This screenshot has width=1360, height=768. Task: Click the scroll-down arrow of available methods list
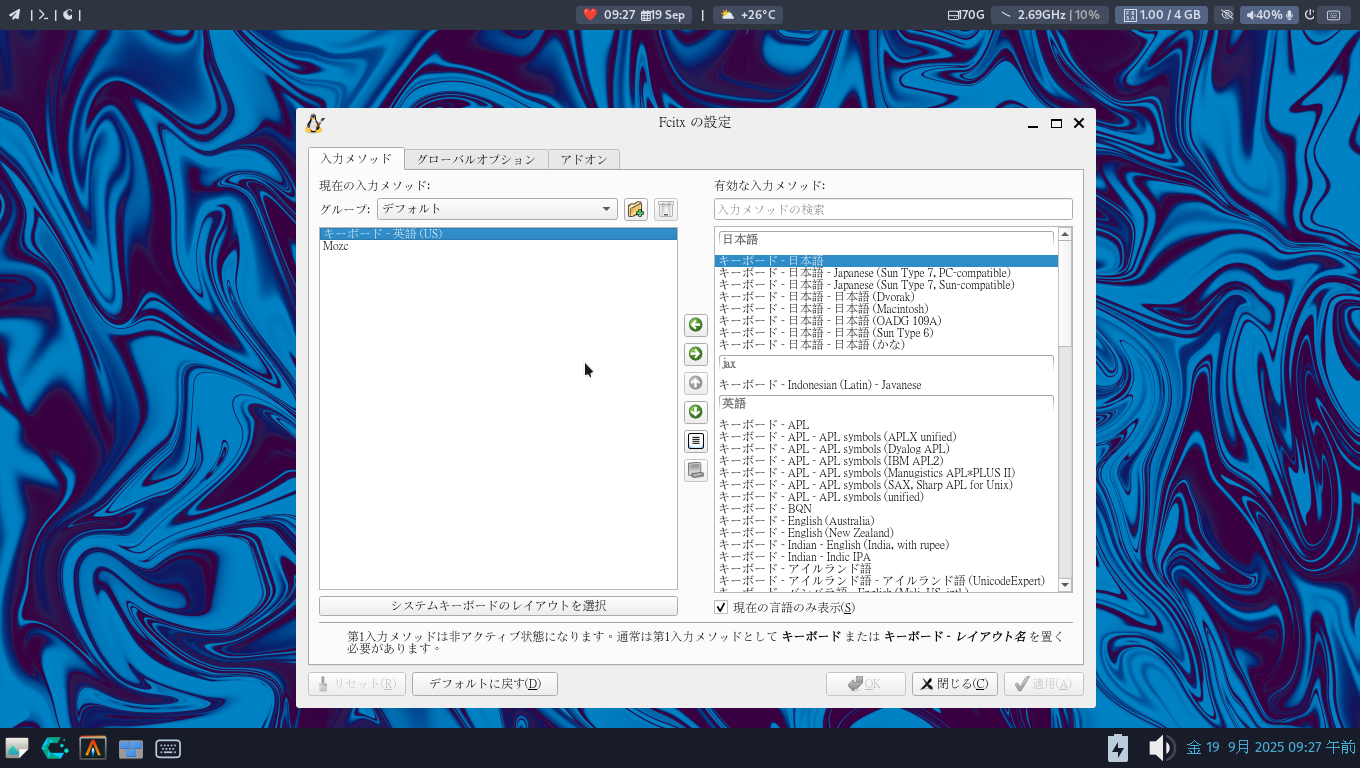click(x=1065, y=585)
